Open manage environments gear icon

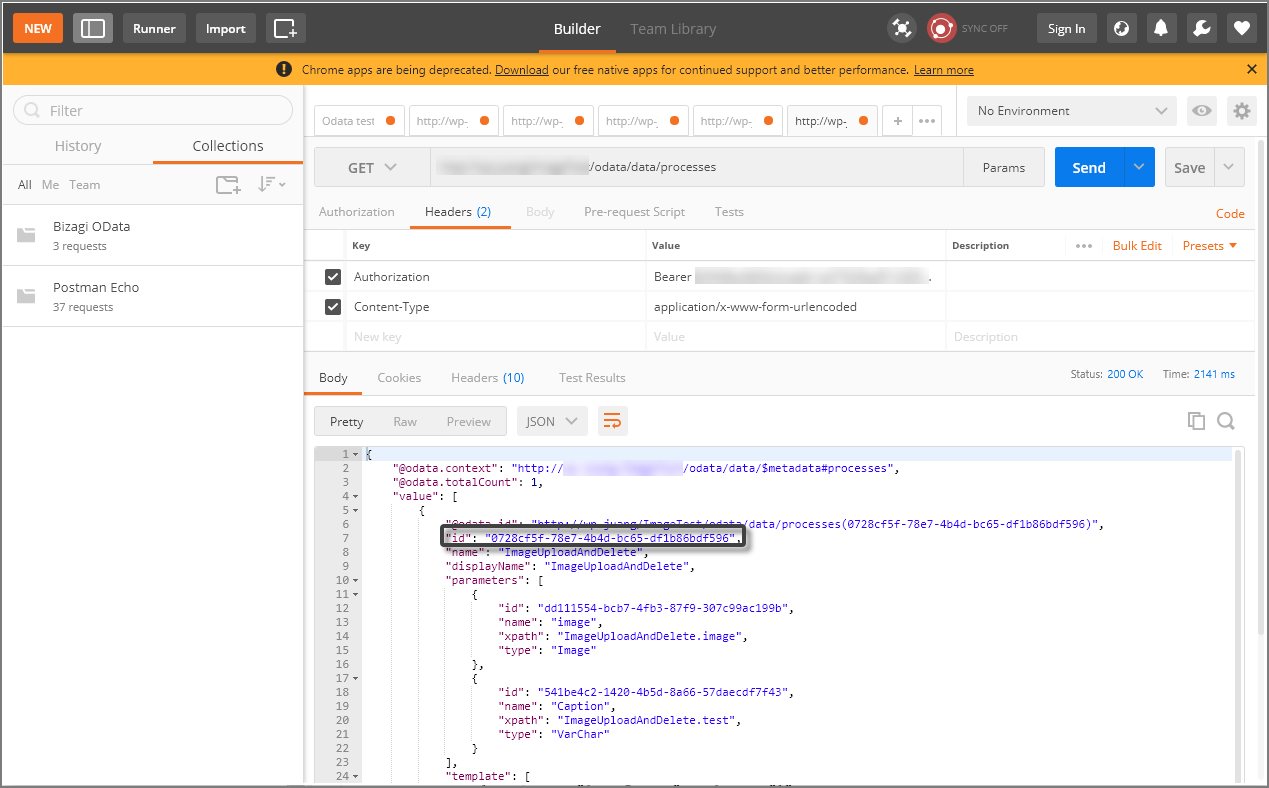coord(1242,111)
